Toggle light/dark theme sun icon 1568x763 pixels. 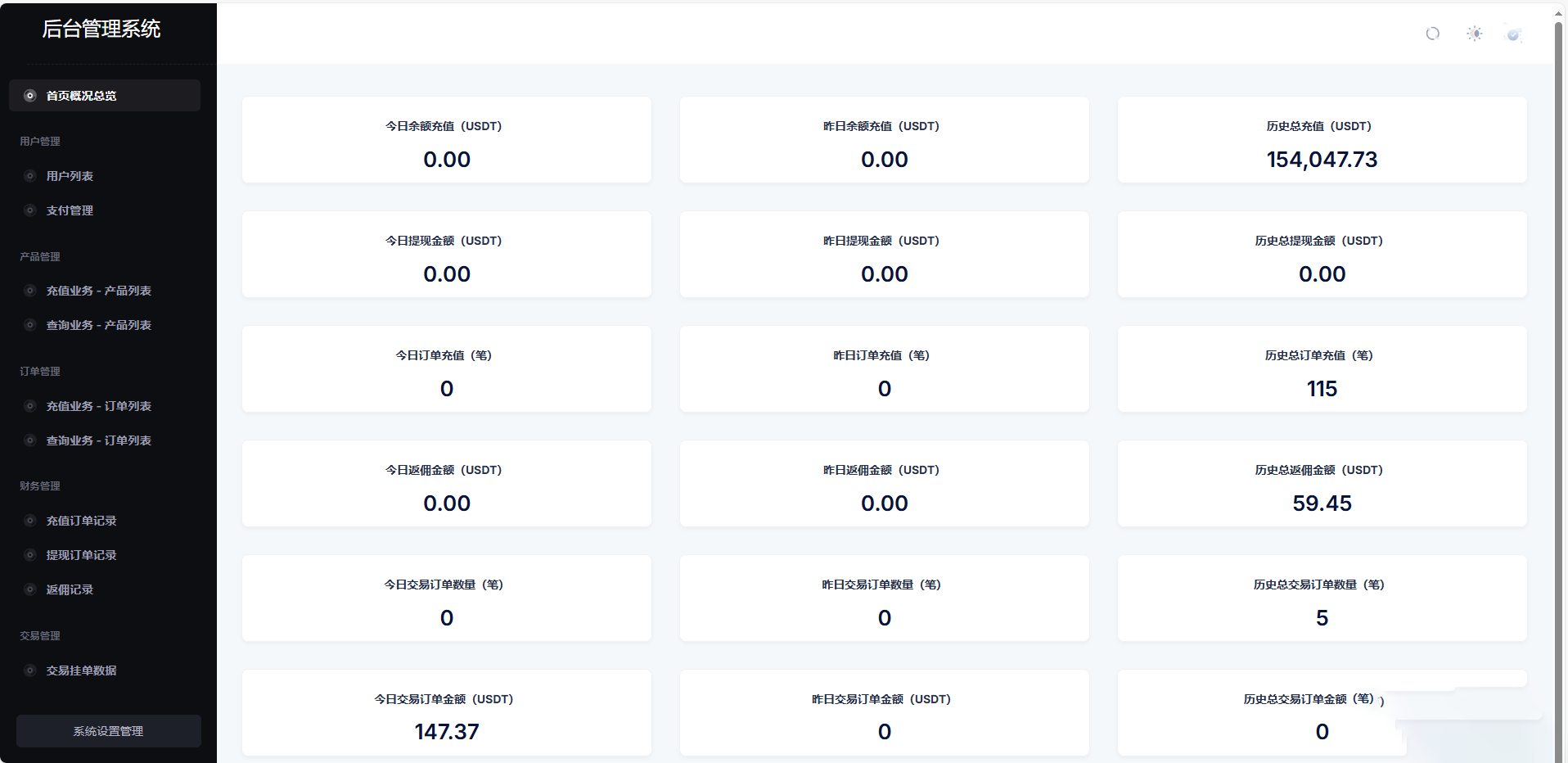pos(1474,34)
